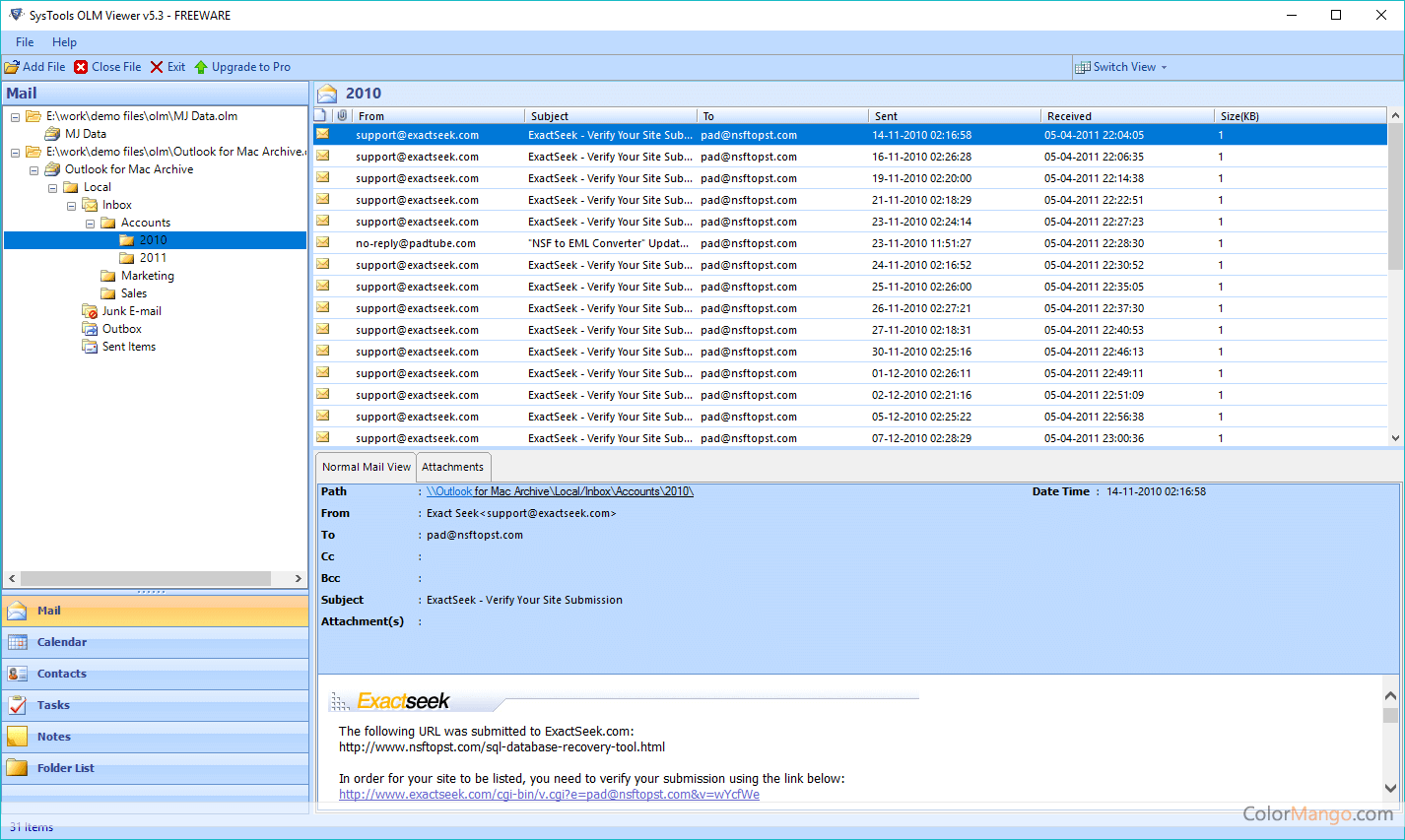Click the attachment paperclip column header
This screenshot has width=1405, height=840.
(x=342, y=115)
